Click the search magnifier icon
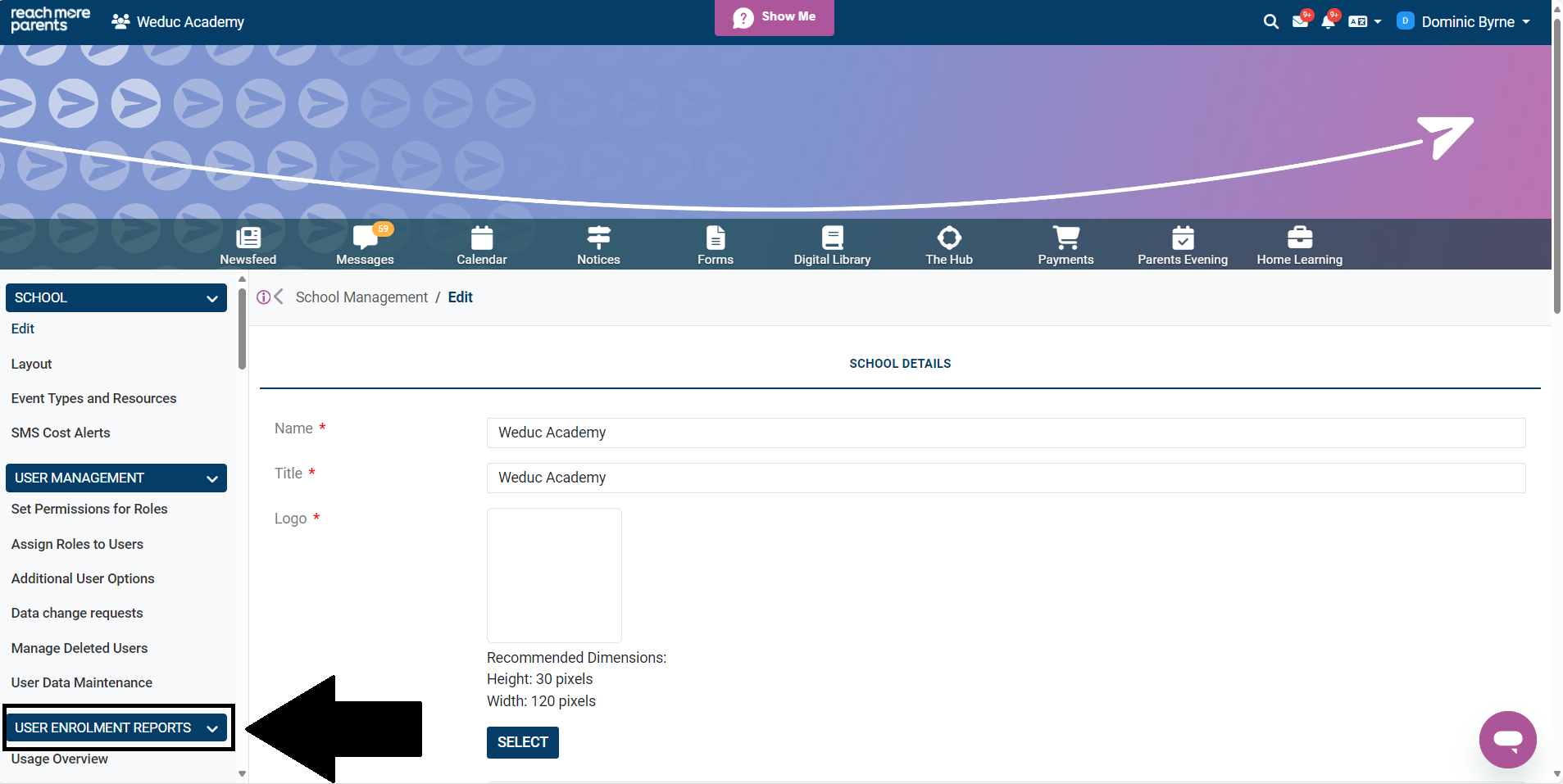Screen dimensions: 1563x784 [x=1270, y=22]
